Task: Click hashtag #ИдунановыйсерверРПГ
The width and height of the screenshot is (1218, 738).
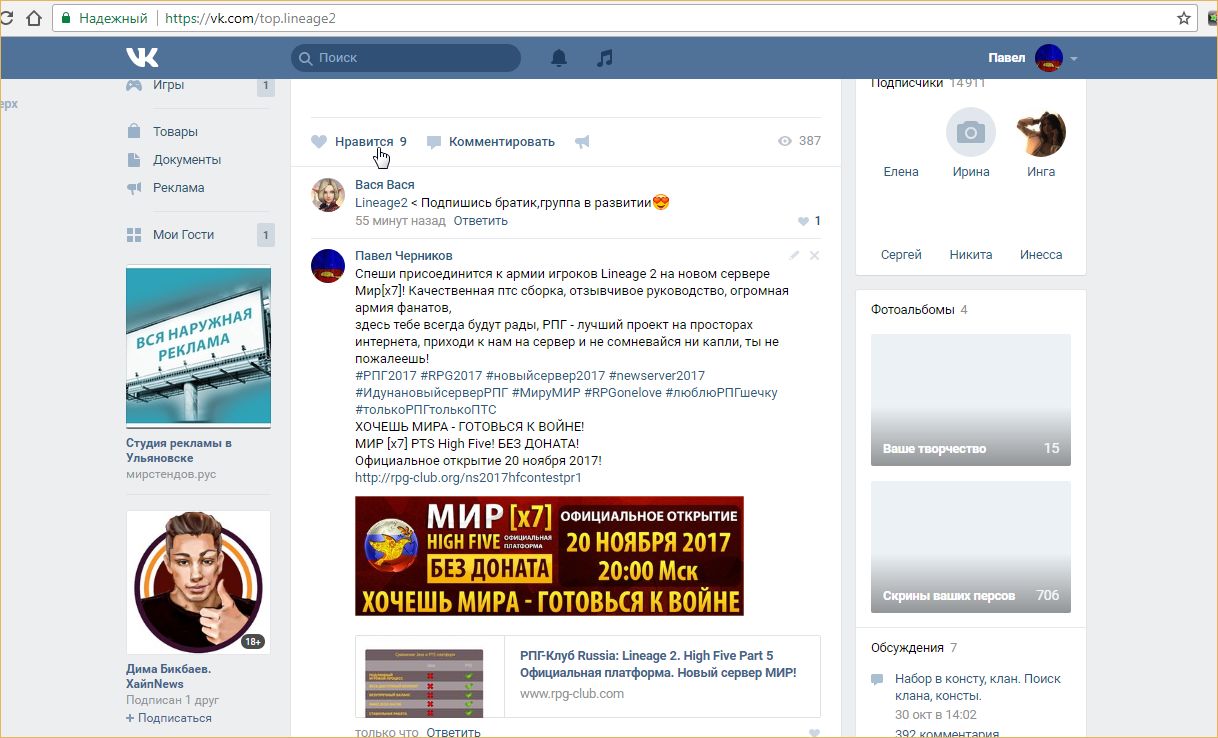Action: click(432, 393)
